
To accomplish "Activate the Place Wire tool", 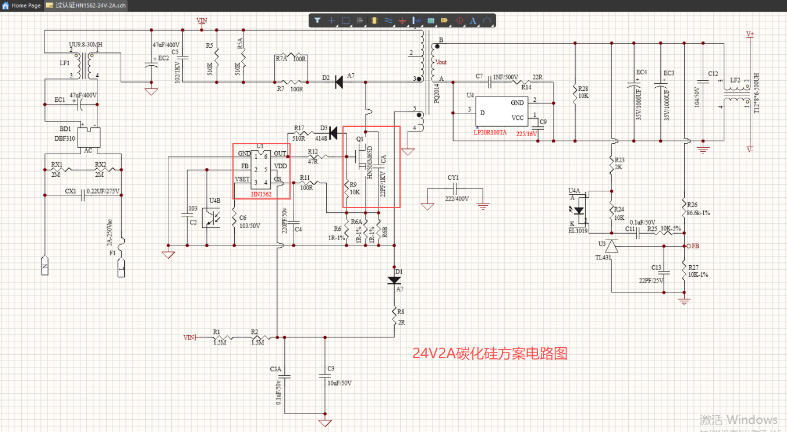I will click(388, 21).
